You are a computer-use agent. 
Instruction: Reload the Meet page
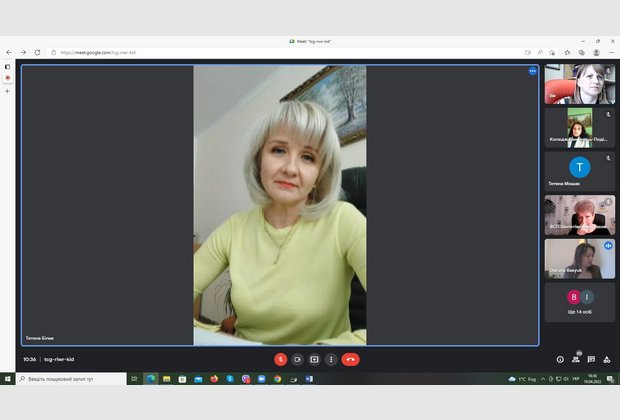click(x=38, y=52)
